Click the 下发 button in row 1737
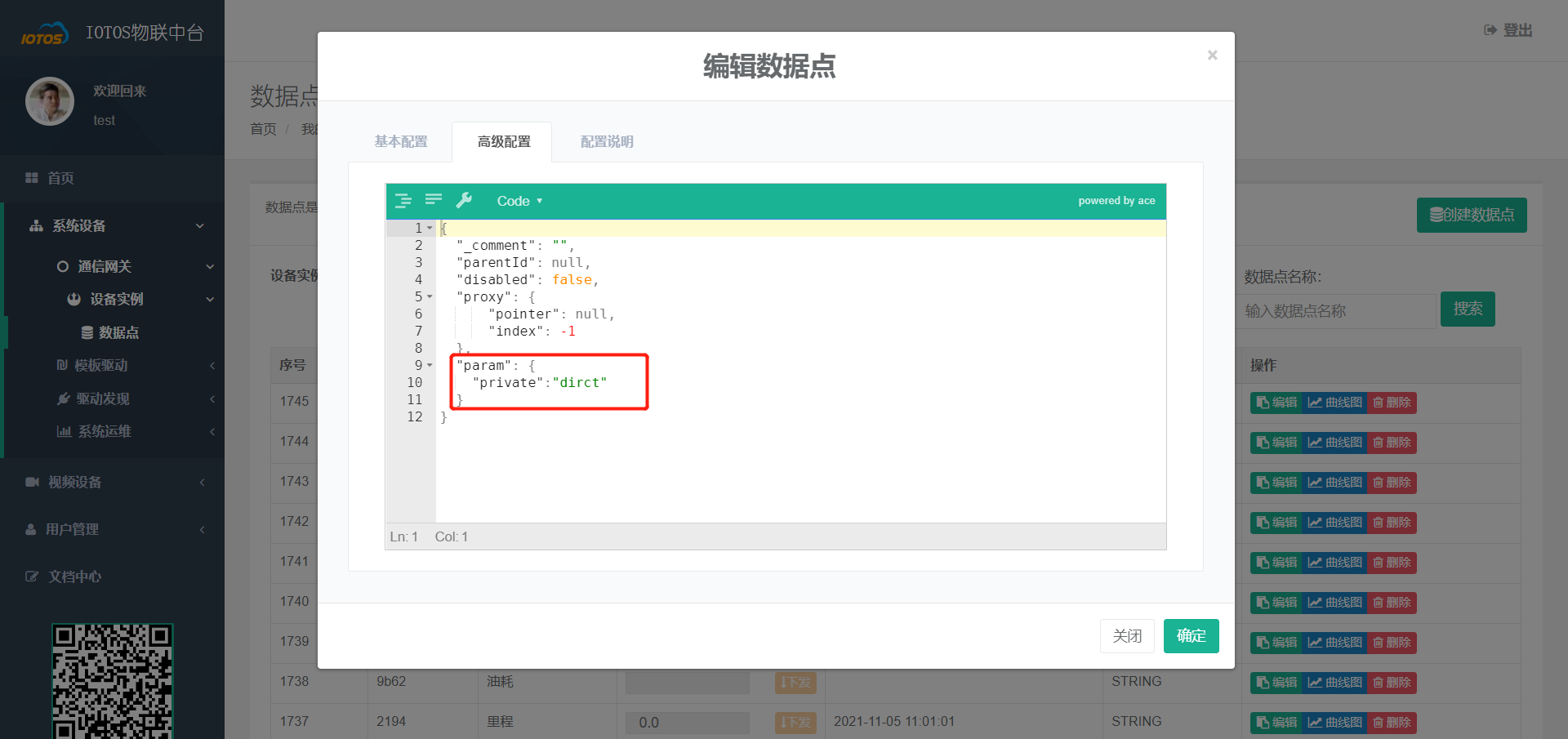 [x=795, y=723]
